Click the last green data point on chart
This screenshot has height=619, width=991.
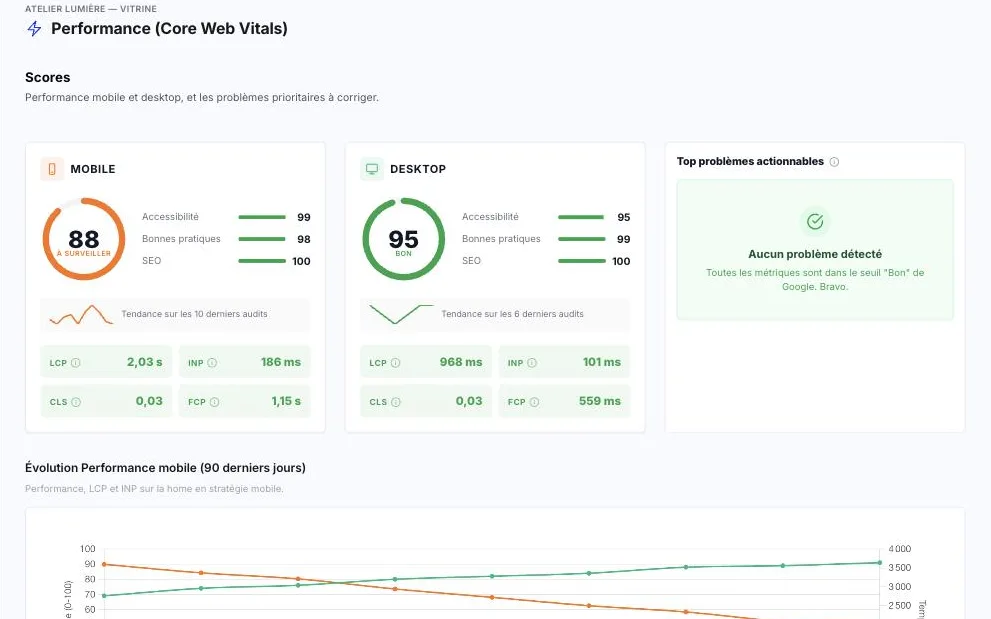(x=879, y=563)
